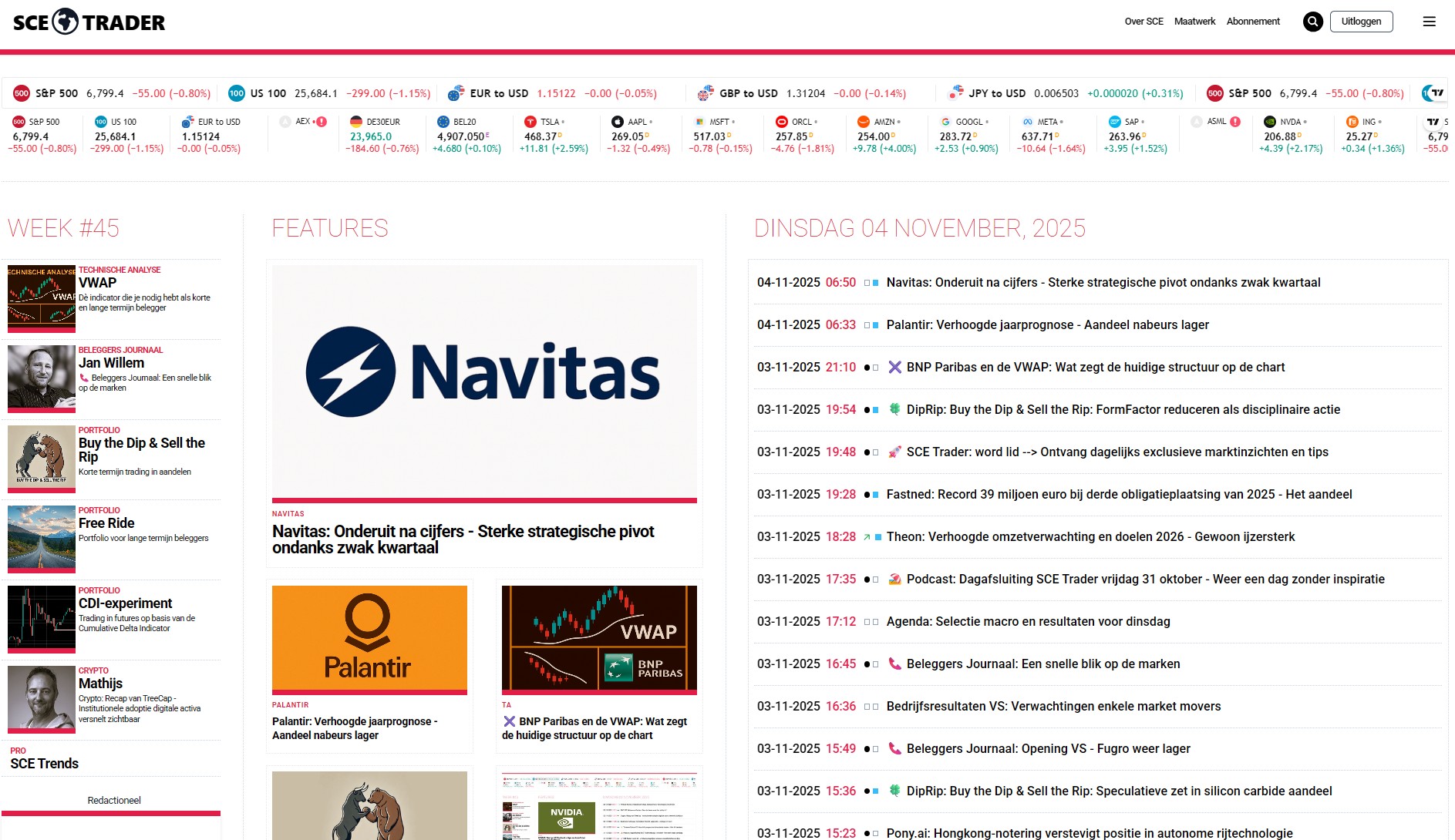
Task: Open the Palantir feature card headline
Action: point(355,728)
